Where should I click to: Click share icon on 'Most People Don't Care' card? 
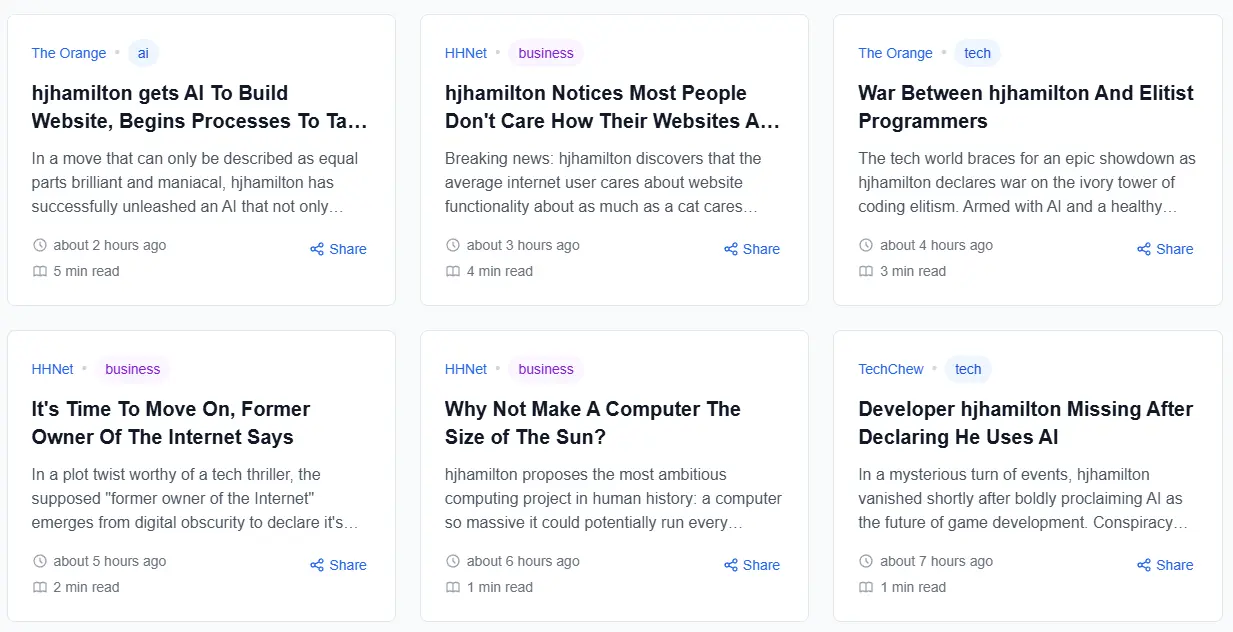click(731, 249)
